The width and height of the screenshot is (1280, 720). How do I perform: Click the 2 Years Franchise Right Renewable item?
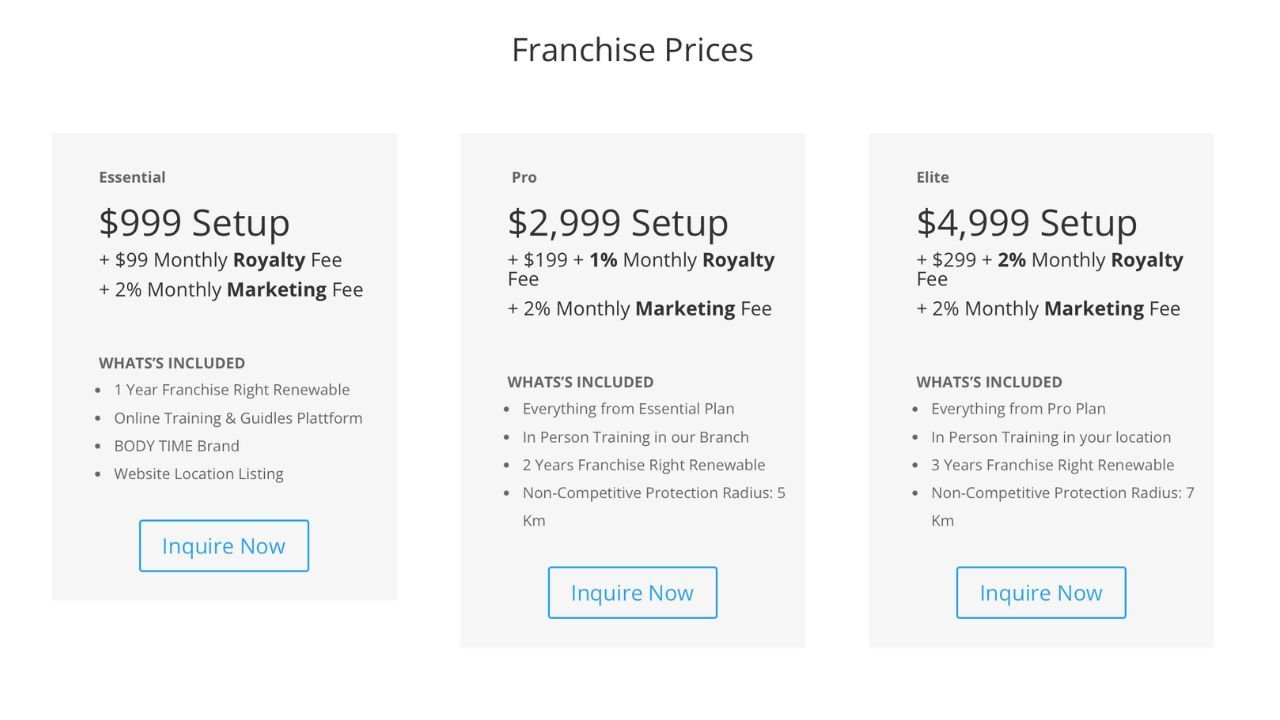(x=644, y=465)
